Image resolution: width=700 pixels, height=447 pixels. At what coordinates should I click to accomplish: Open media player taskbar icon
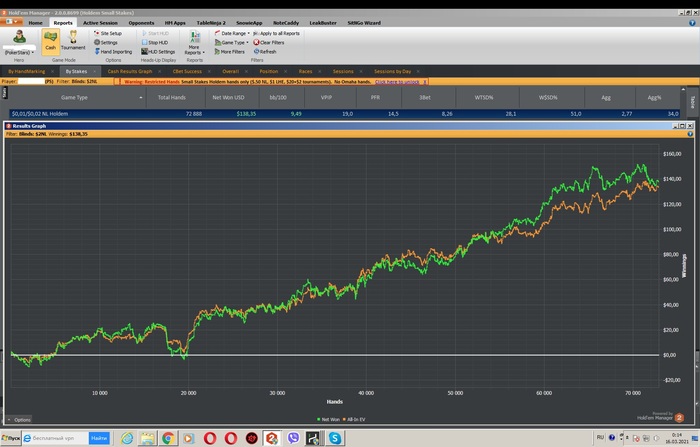click(188, 438)
